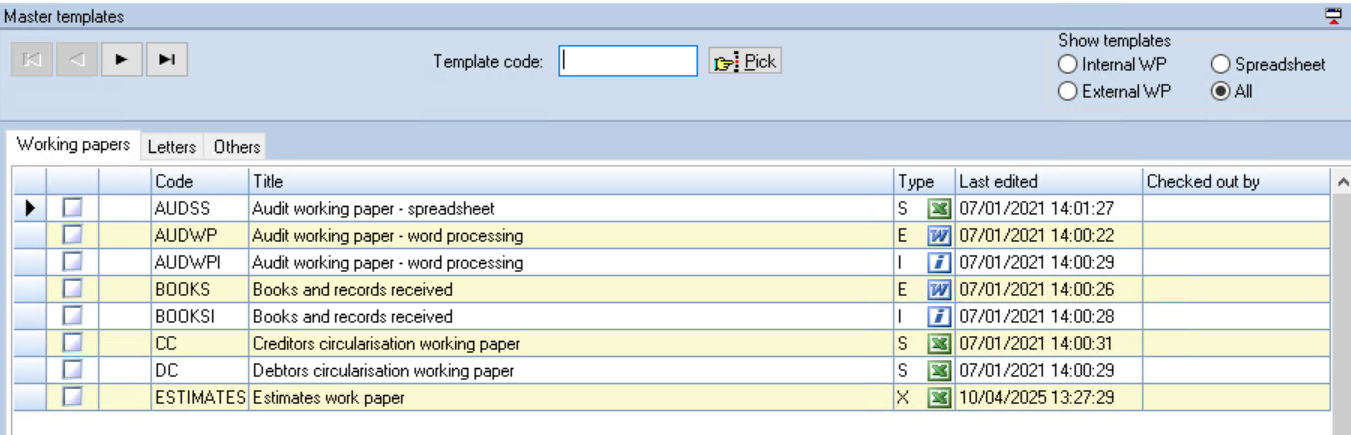Image resolution: width=1351 pixels, height=435 pixels.
Task: Click Excel icon in ESTIMATES row
Action: coord(938,398)
